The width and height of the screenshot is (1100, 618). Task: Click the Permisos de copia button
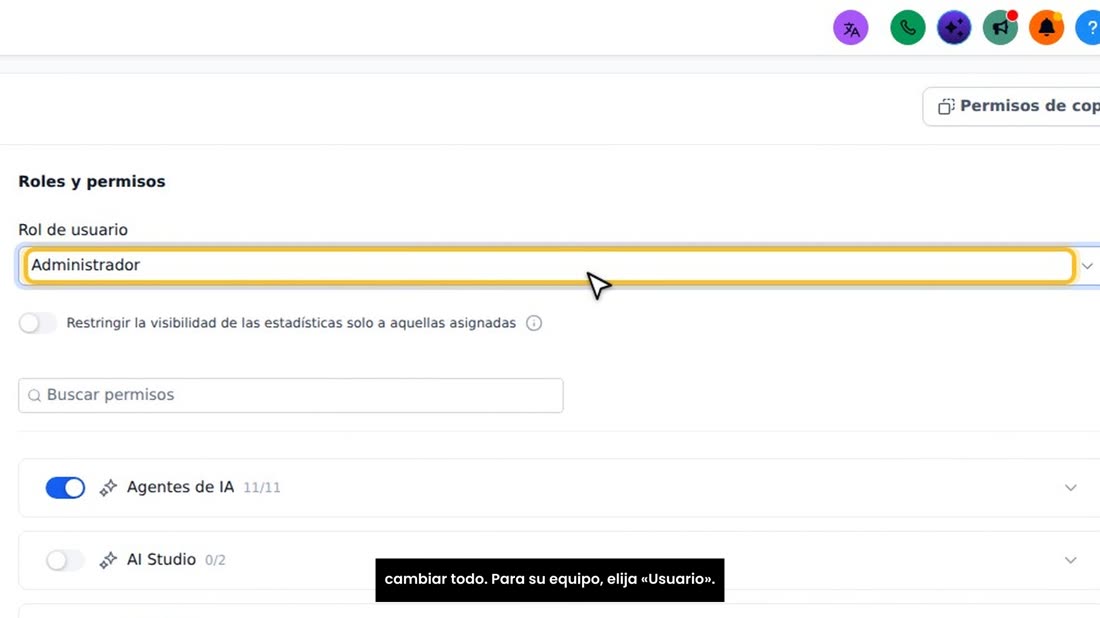[1012, 107]
